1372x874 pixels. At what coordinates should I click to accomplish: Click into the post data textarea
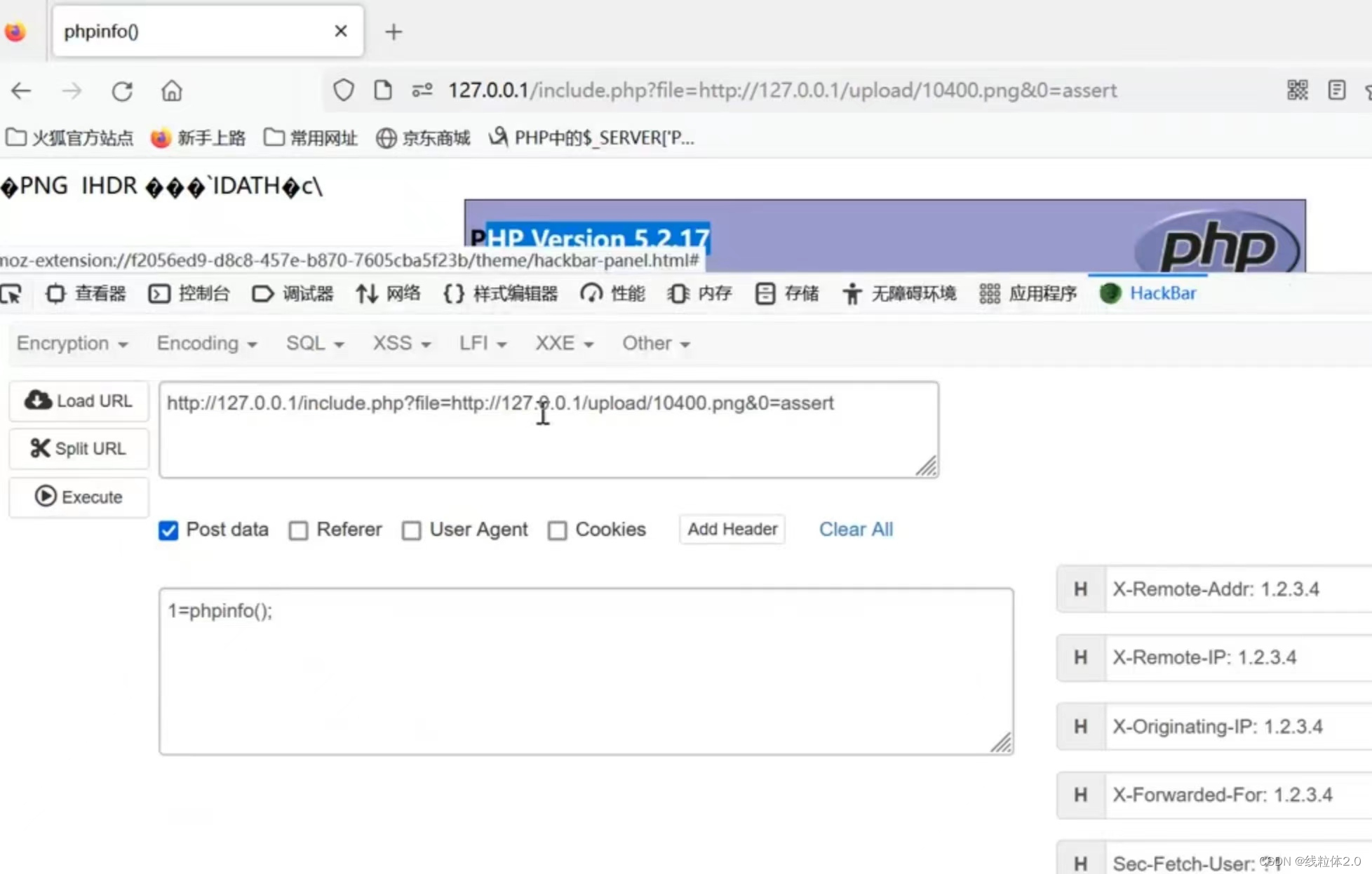(x=586, y=671)
